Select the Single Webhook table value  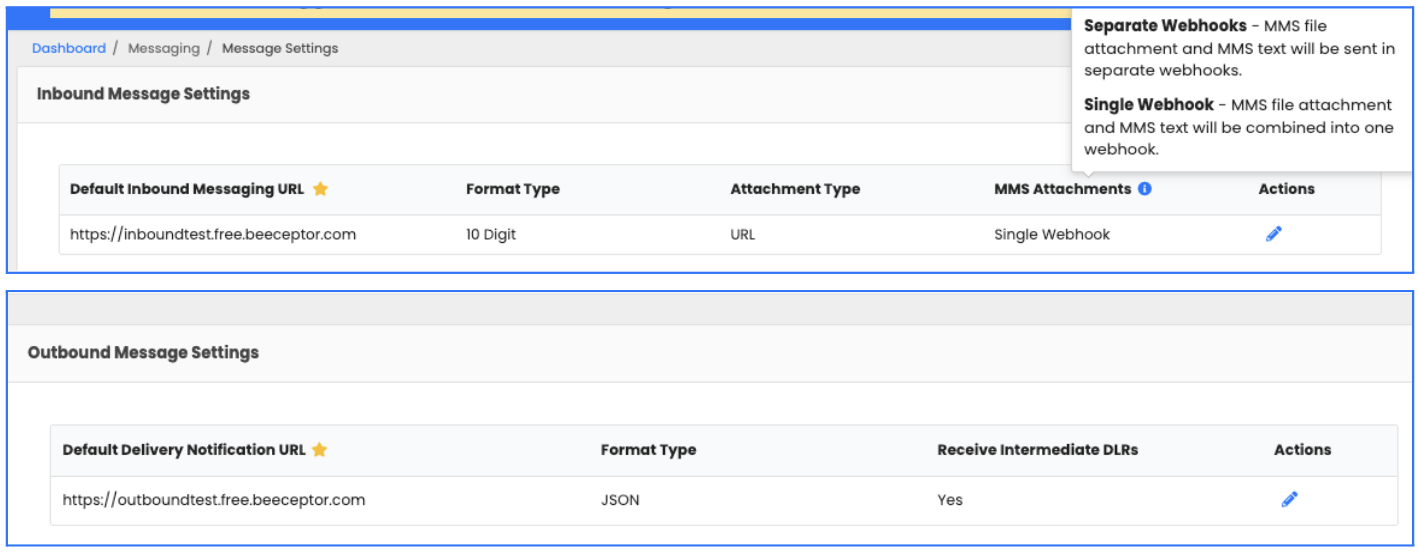1052,235
